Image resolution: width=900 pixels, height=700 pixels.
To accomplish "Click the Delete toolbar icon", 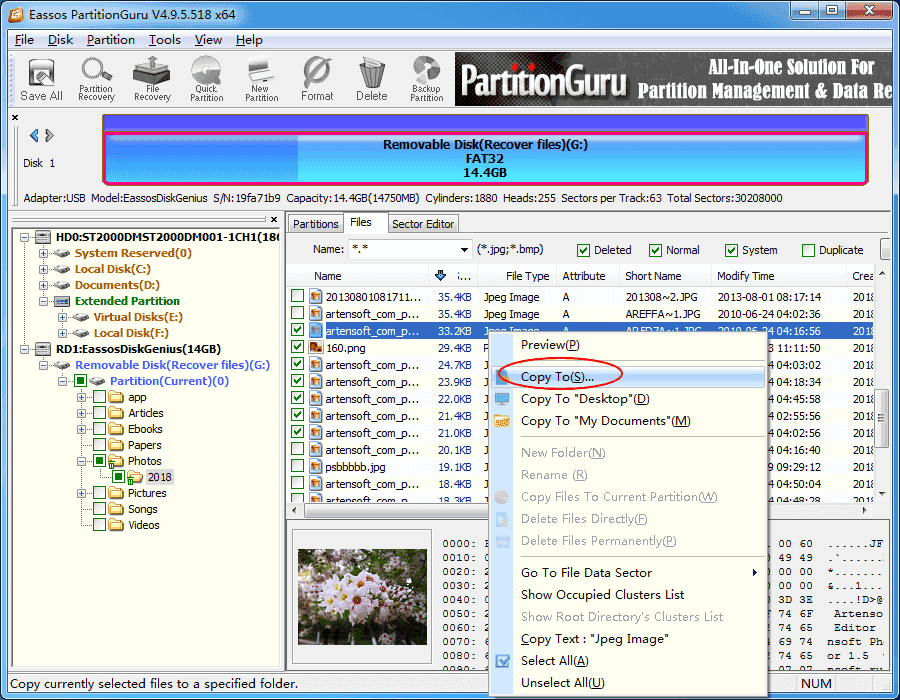I will [371, 80].
